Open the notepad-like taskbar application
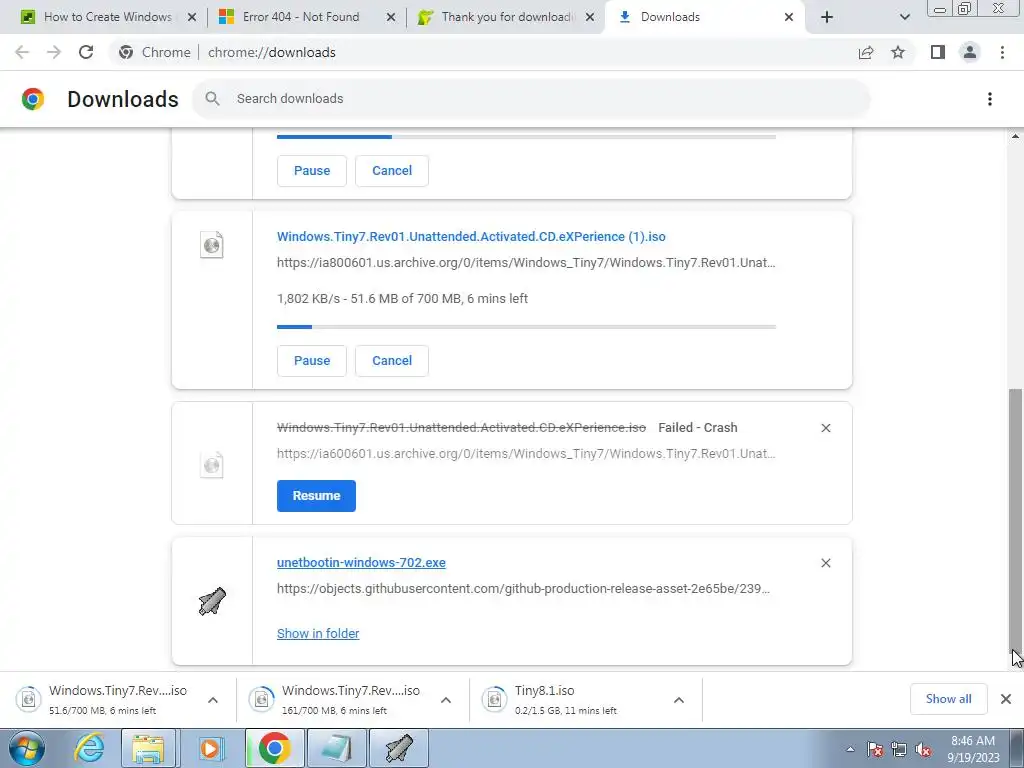 click(x=336, y=748)
